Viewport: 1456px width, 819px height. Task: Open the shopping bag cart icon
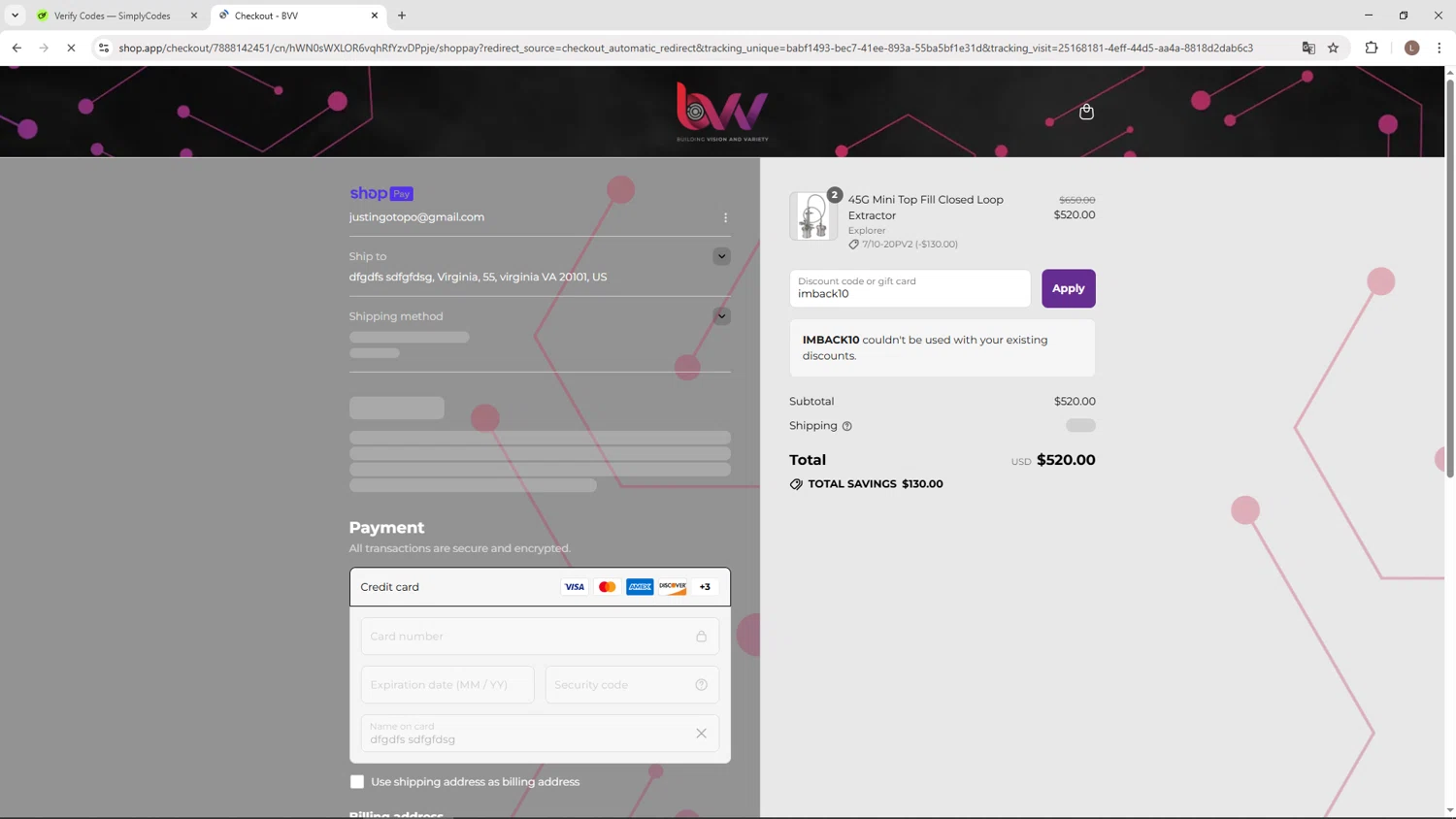[1086, 112]
